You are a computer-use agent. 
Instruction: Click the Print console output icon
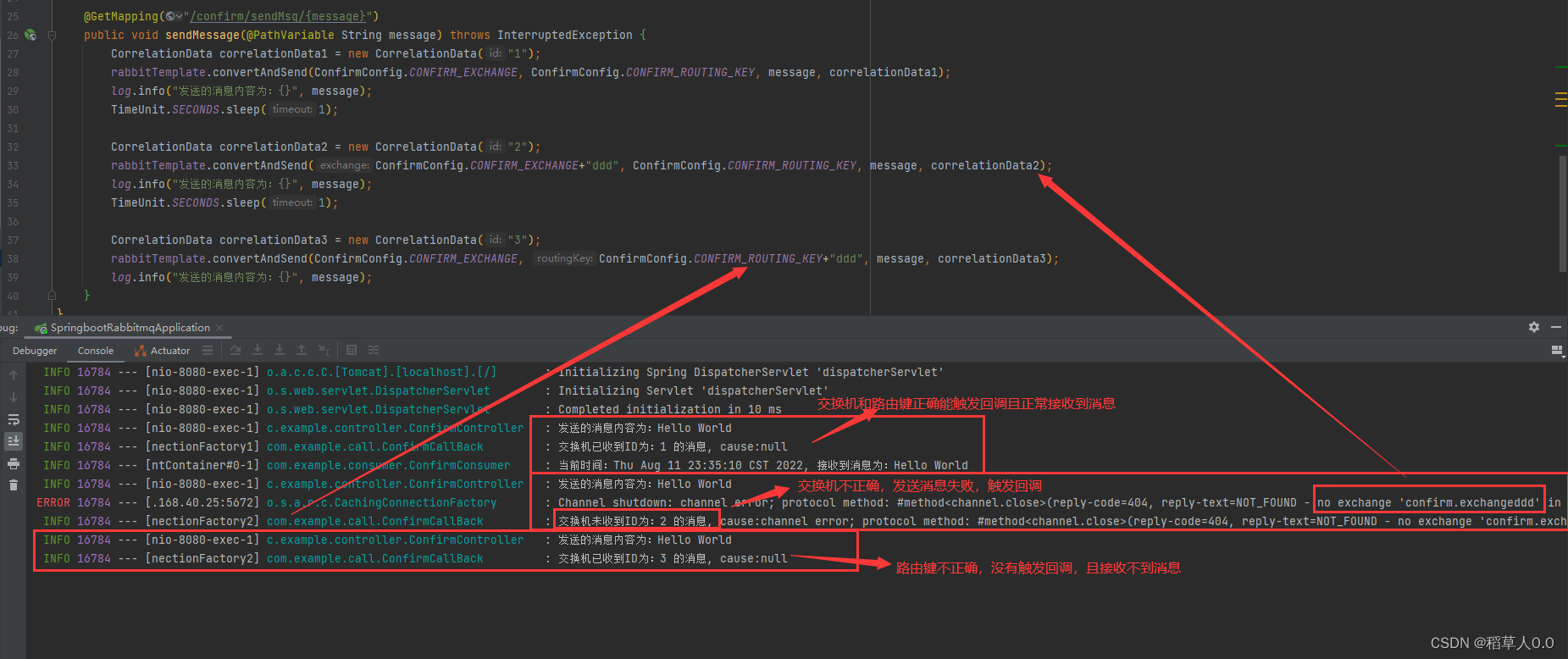[14, 463]
